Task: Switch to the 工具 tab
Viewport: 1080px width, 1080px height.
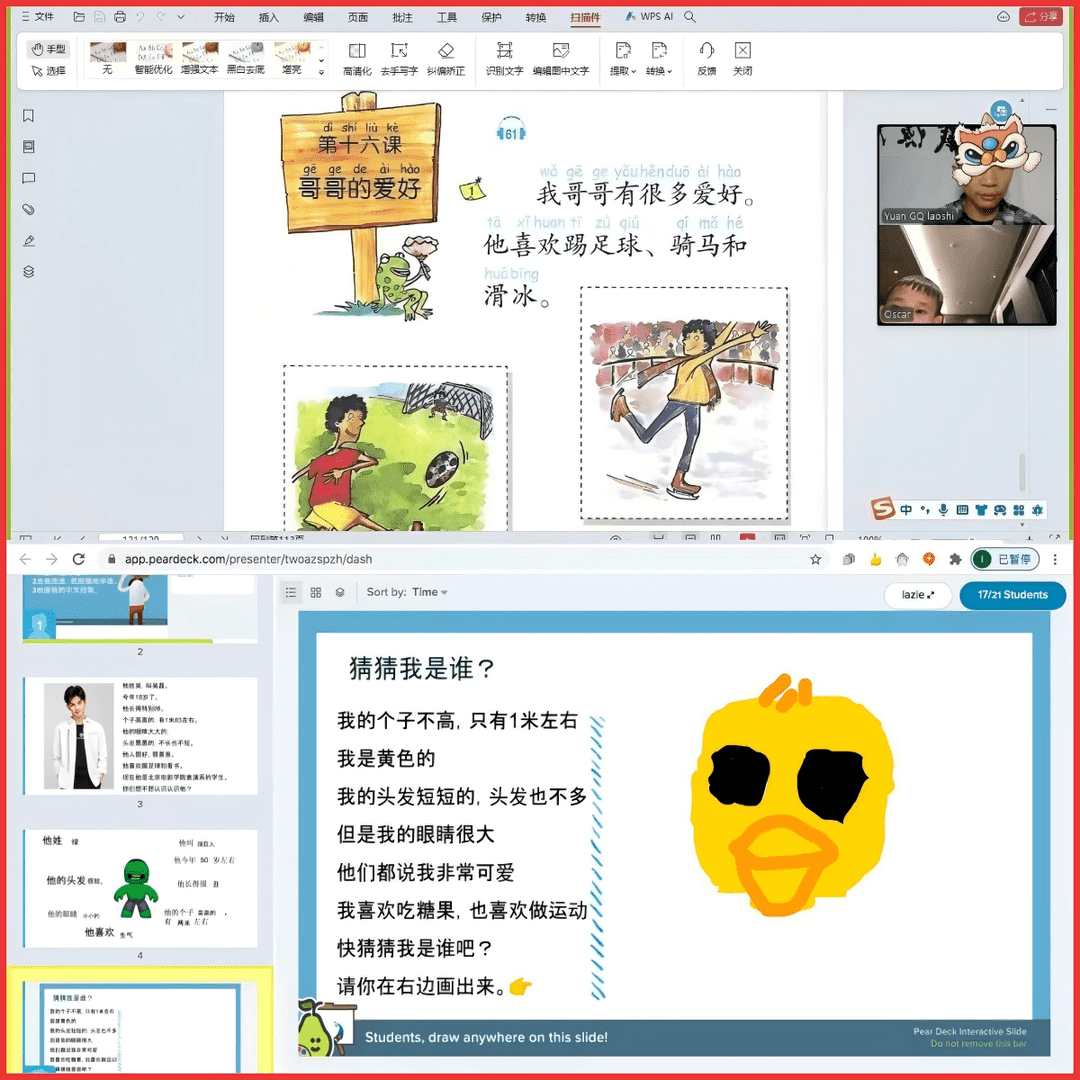Action: [447, 17]
